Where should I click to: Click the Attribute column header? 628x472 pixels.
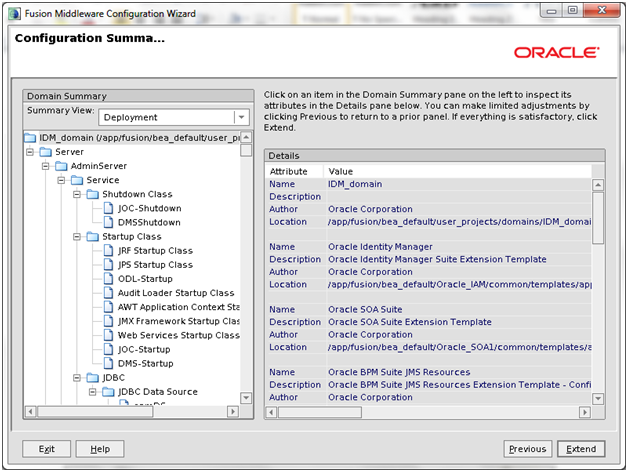click(x=294, y=171)
